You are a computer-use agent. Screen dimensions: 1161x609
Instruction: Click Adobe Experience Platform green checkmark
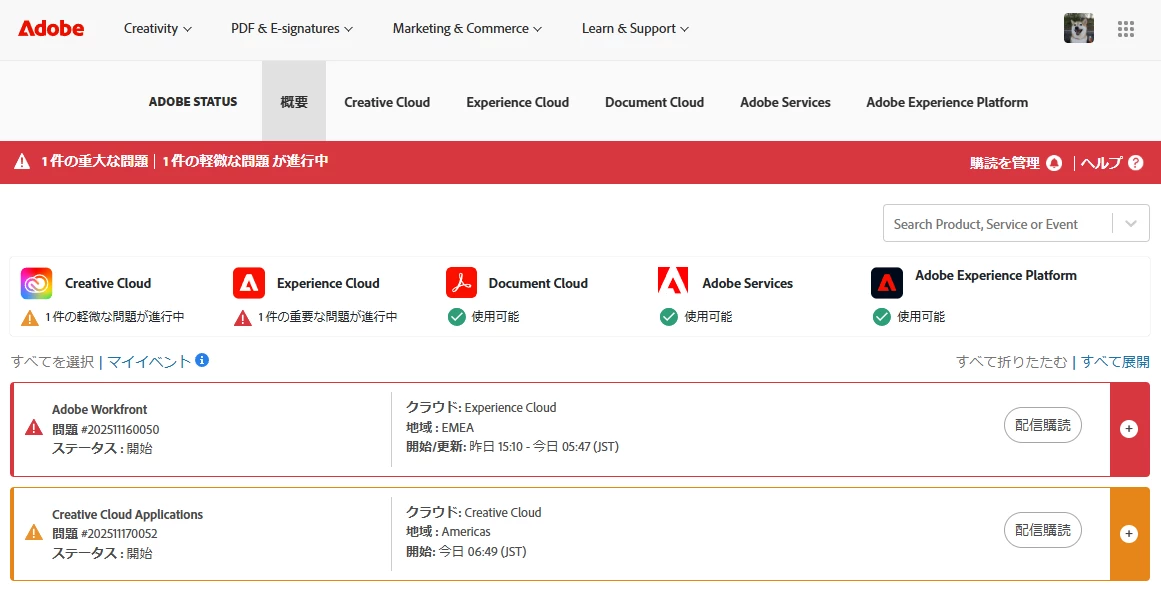(x=881, y=317)
